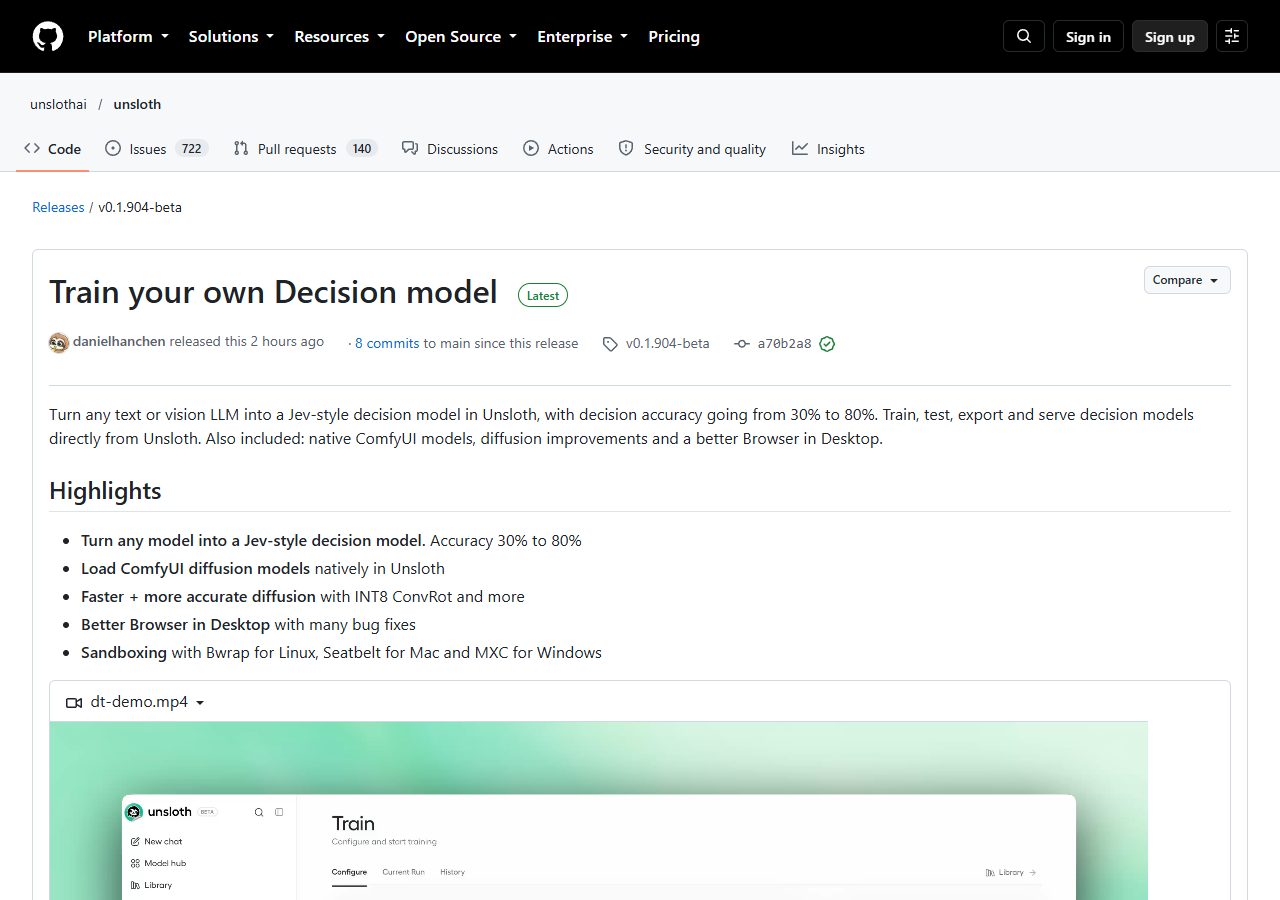Click search icon in Unsloth demo sidebar
Screen dimensions: 1280x900
[x=259, y=812]
